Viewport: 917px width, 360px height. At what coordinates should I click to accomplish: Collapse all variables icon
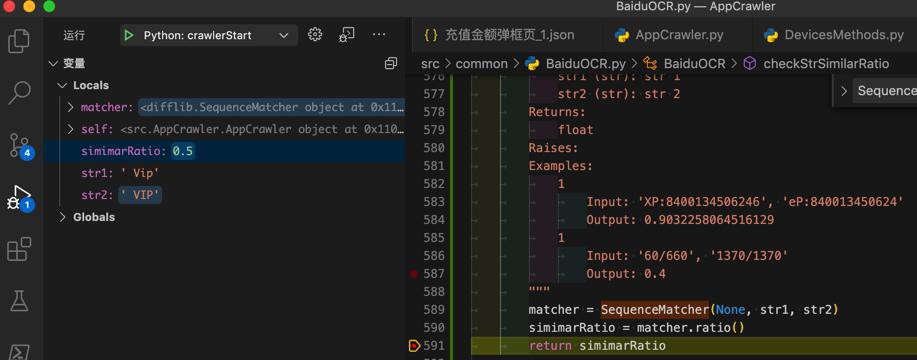tap(391, 63)
